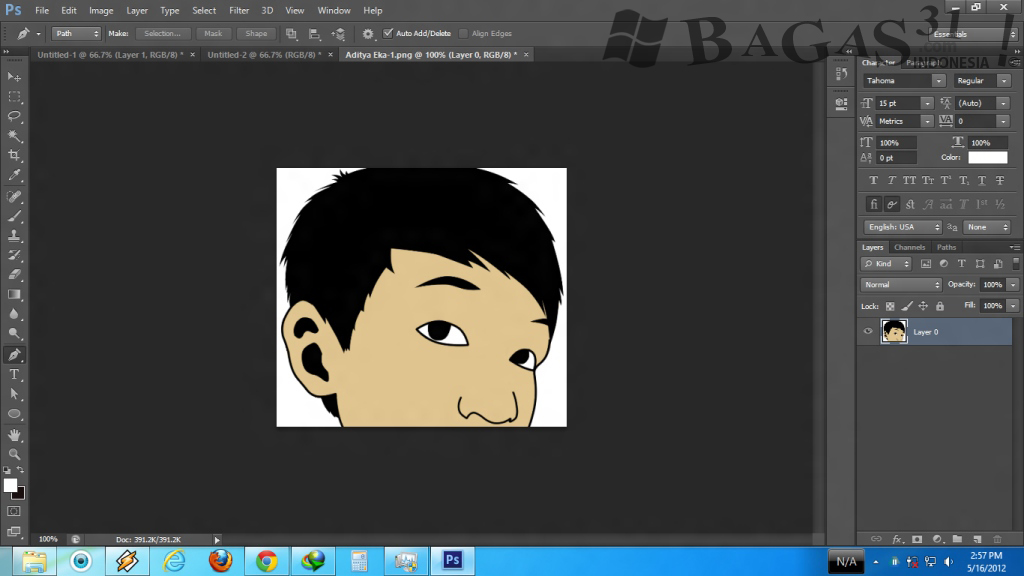The height and width of the screenshot is (576, 1024).
Task: Select the Brush tool
Action: click(x=14, y=216)
